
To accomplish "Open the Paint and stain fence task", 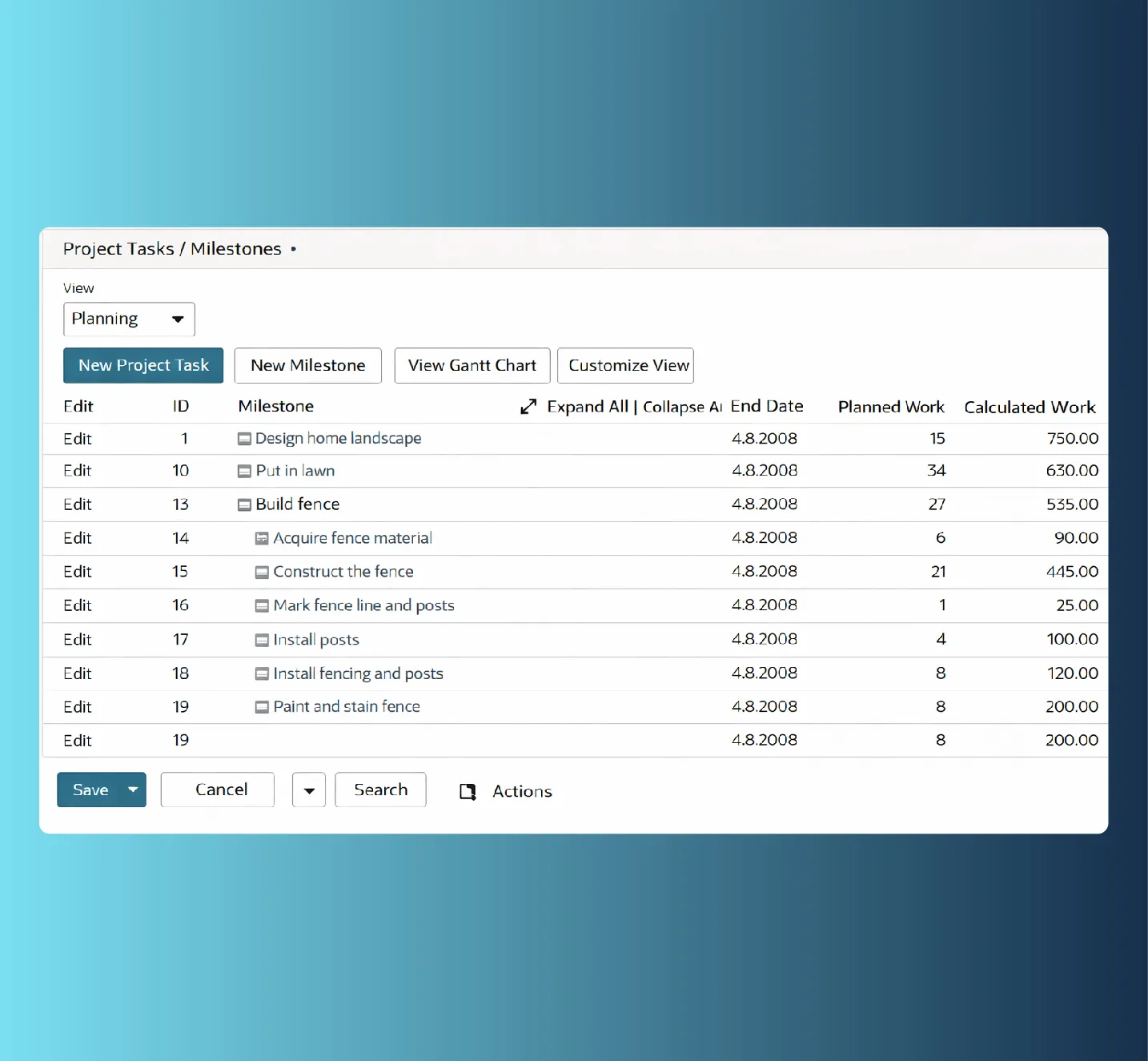I will pyautogui.click(x=347, y=707).
